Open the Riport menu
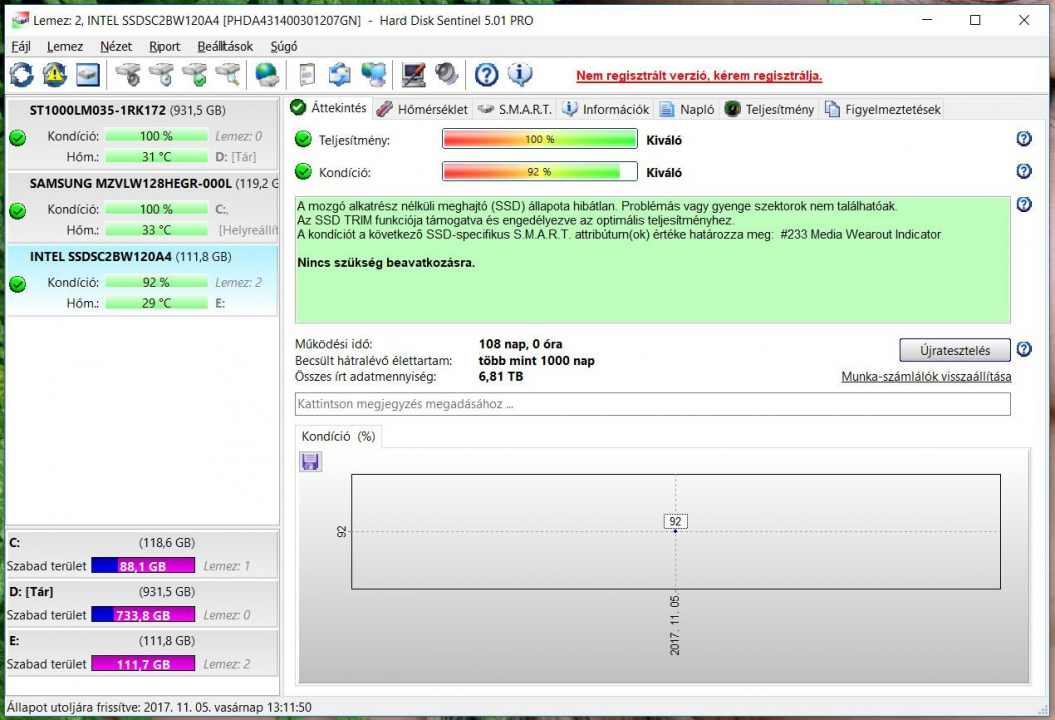 [164, 46]
